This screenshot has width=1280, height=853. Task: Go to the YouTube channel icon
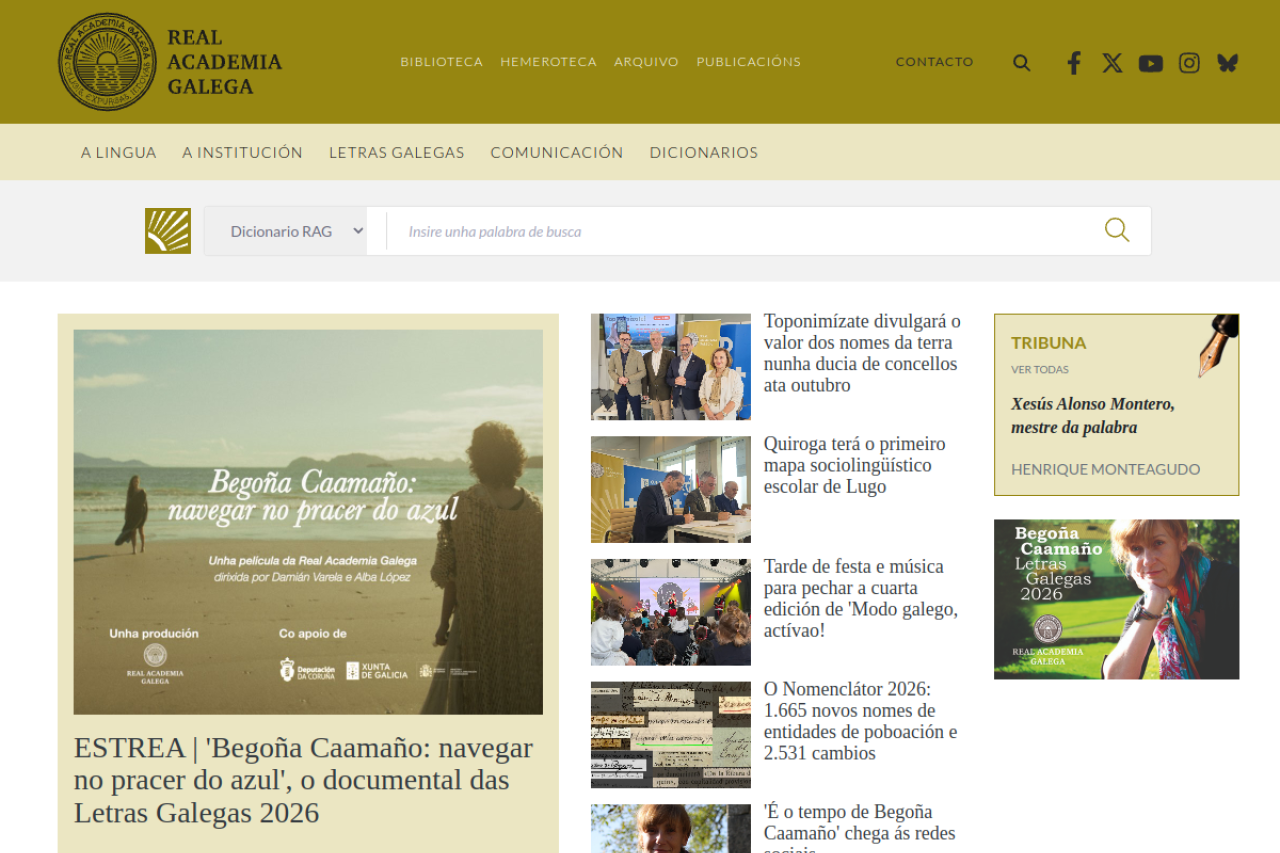click(1150, 63)
